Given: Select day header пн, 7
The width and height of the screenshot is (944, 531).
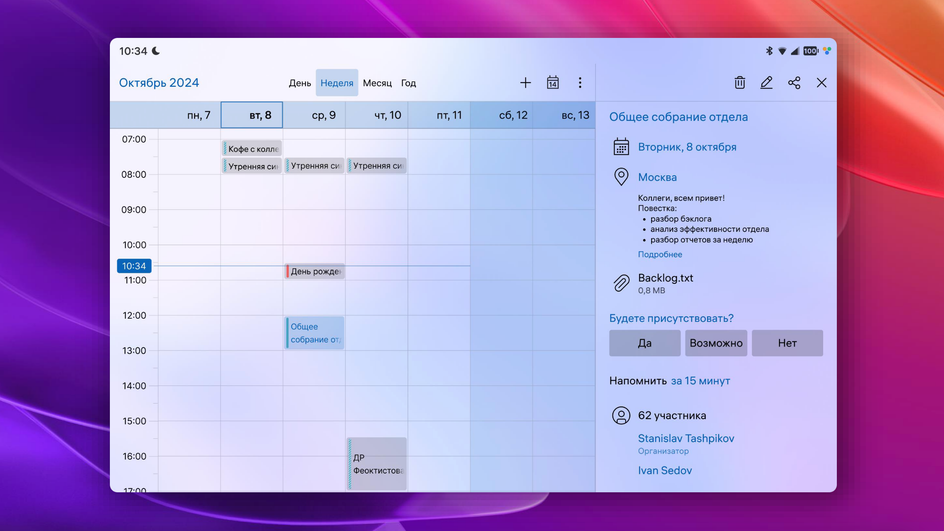Looking at the screenshot, I should pyautogui.click(x=190, y=115).
